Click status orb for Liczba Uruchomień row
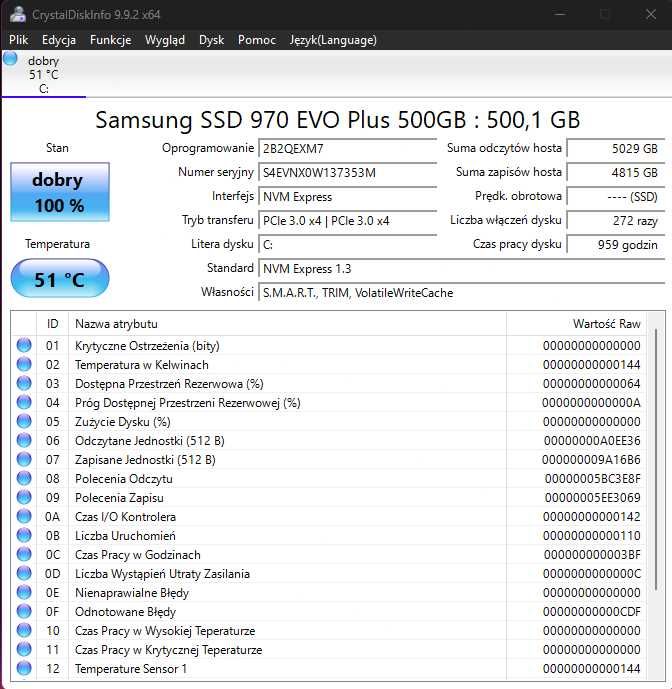 (24, 535)
